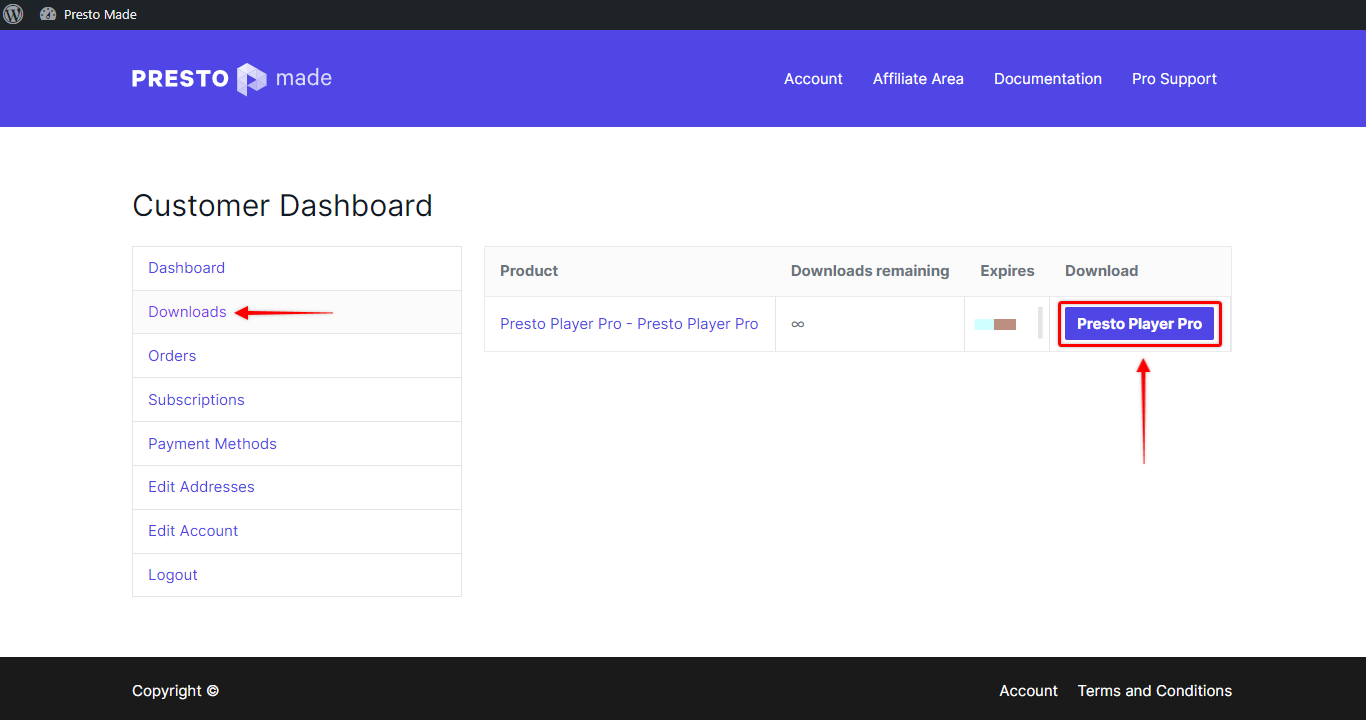Open the Presto Player Pro product link
The width and height of the screenshot is (1366, 720).
coord(629,324)
